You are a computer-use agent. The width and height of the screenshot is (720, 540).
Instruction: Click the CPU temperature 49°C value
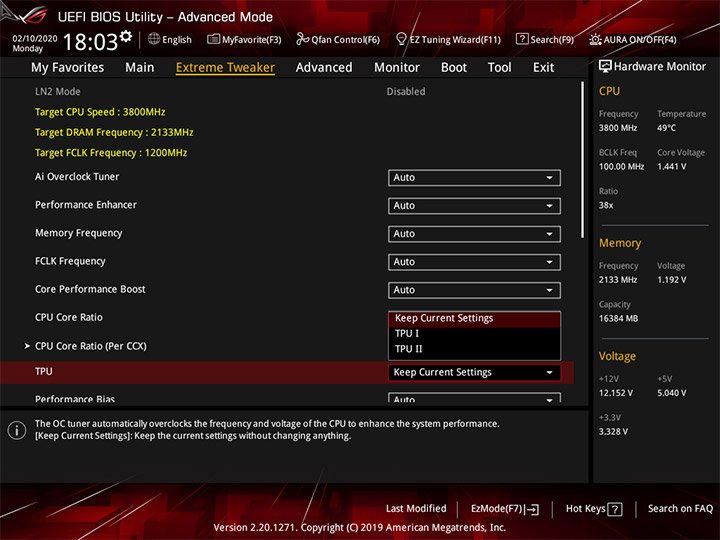click(666, 128)
